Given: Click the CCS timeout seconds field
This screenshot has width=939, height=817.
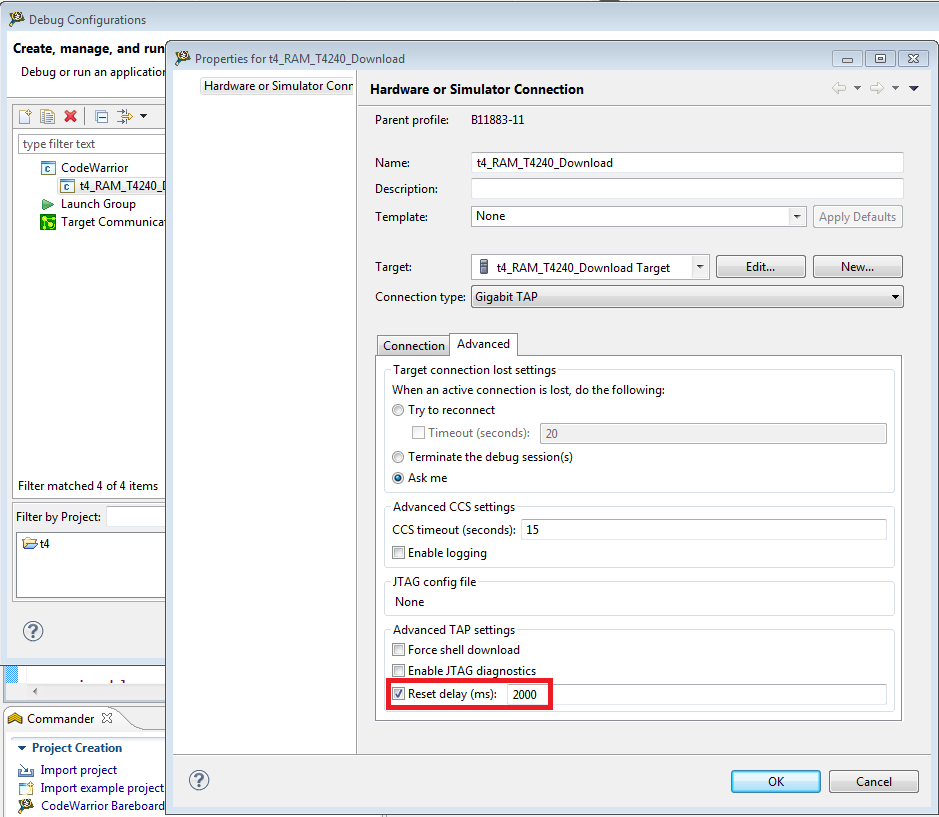Looking at the screenshot, I should click(x=704, y=529).
